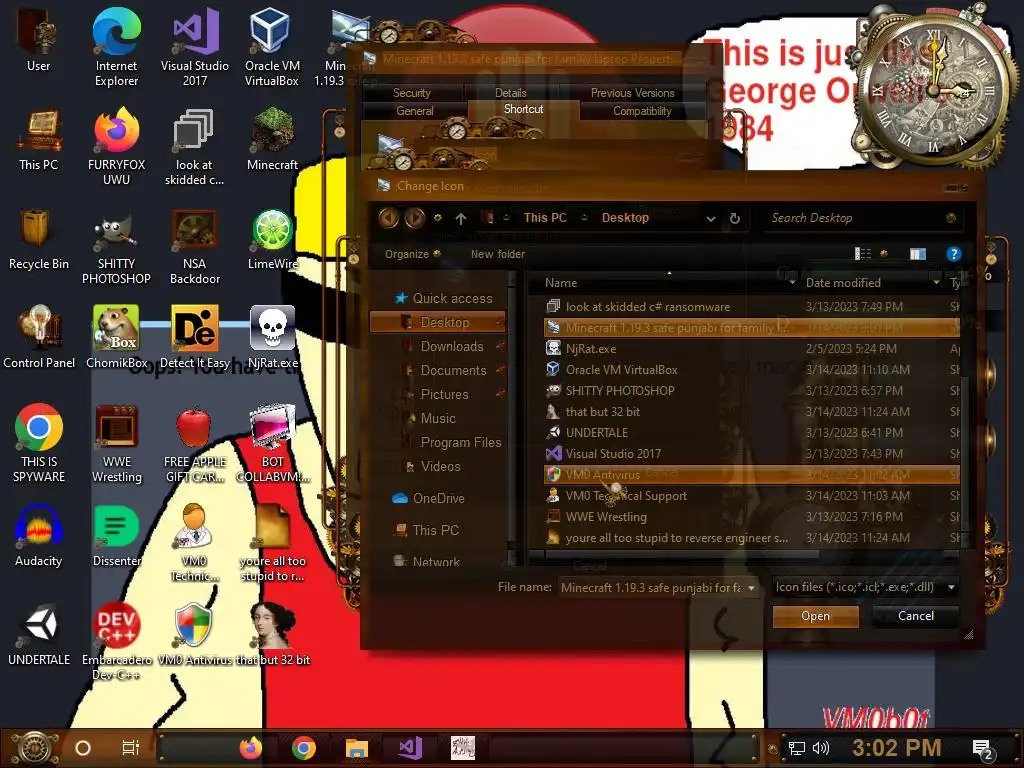Open the change view options button
The height and width of the screenshot is (768, 1024).
(x=863, y=254)
